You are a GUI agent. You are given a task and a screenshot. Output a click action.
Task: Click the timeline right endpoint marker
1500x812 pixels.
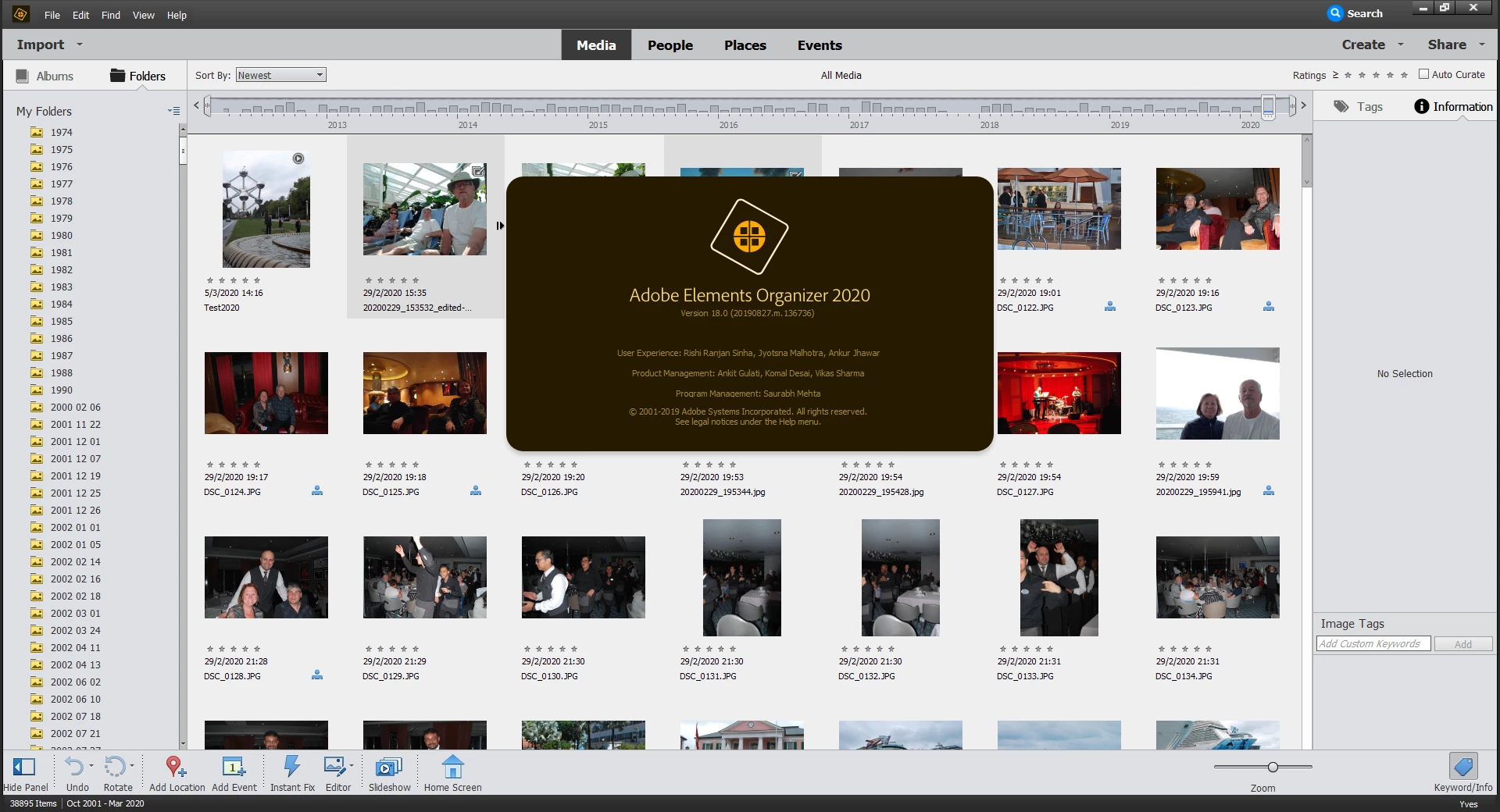coord(1292,105)
